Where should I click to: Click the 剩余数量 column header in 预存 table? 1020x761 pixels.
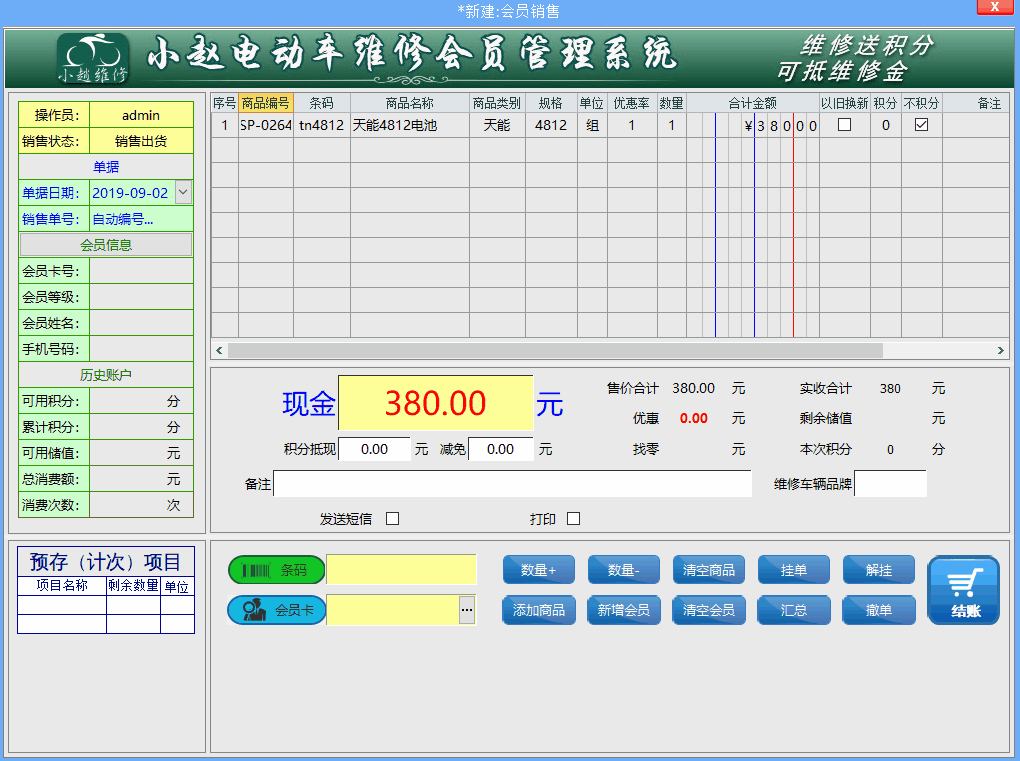pyautogui.click(x=133, y=585)
